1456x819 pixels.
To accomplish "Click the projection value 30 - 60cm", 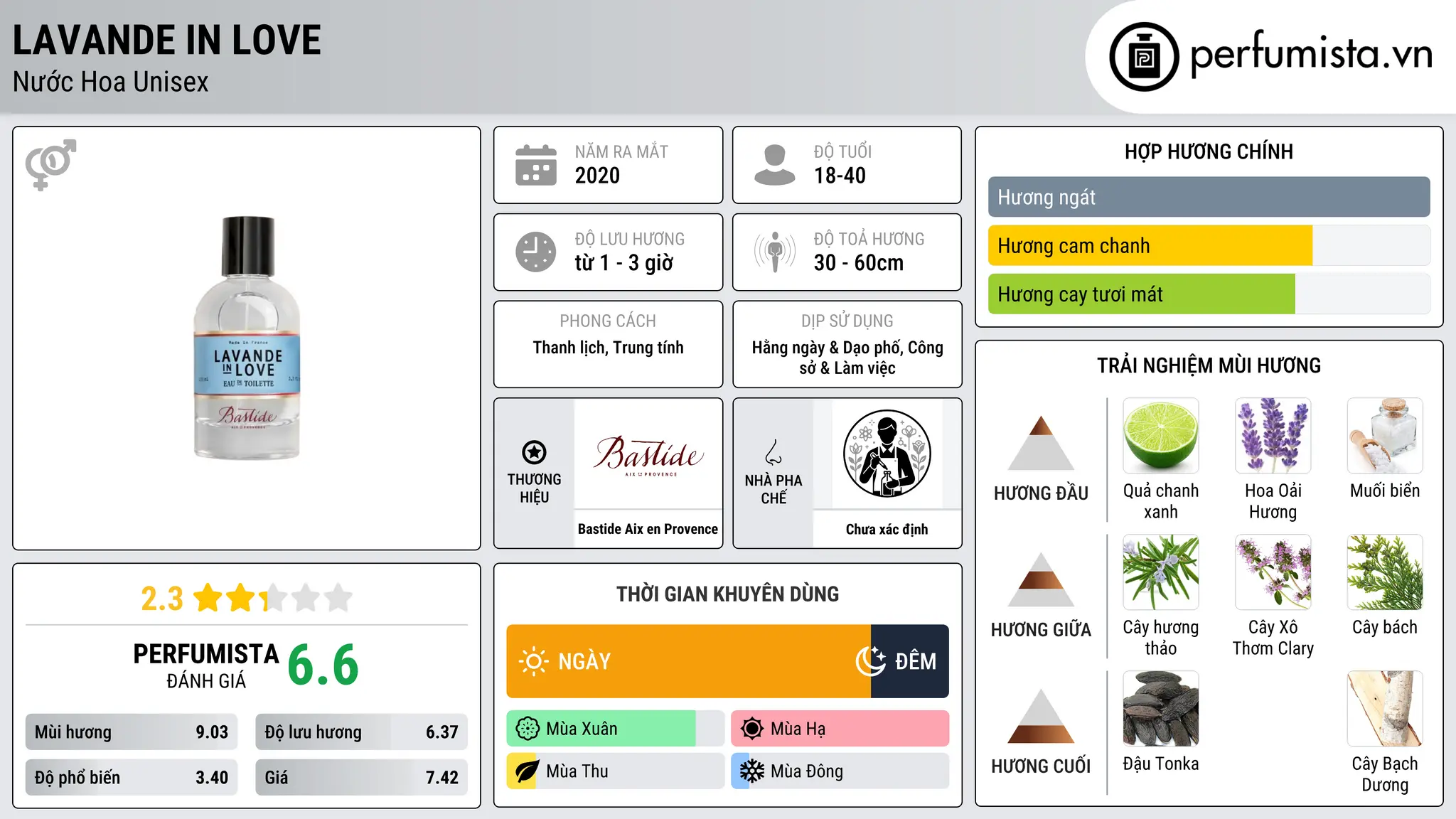I will coord(859,263).
